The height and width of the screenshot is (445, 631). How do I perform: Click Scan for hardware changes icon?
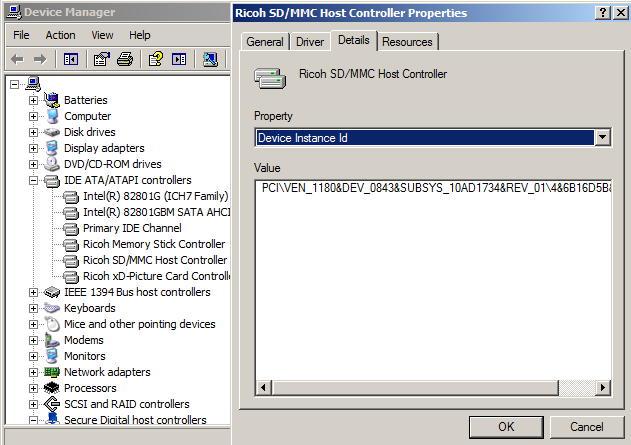tap(210, 60)
